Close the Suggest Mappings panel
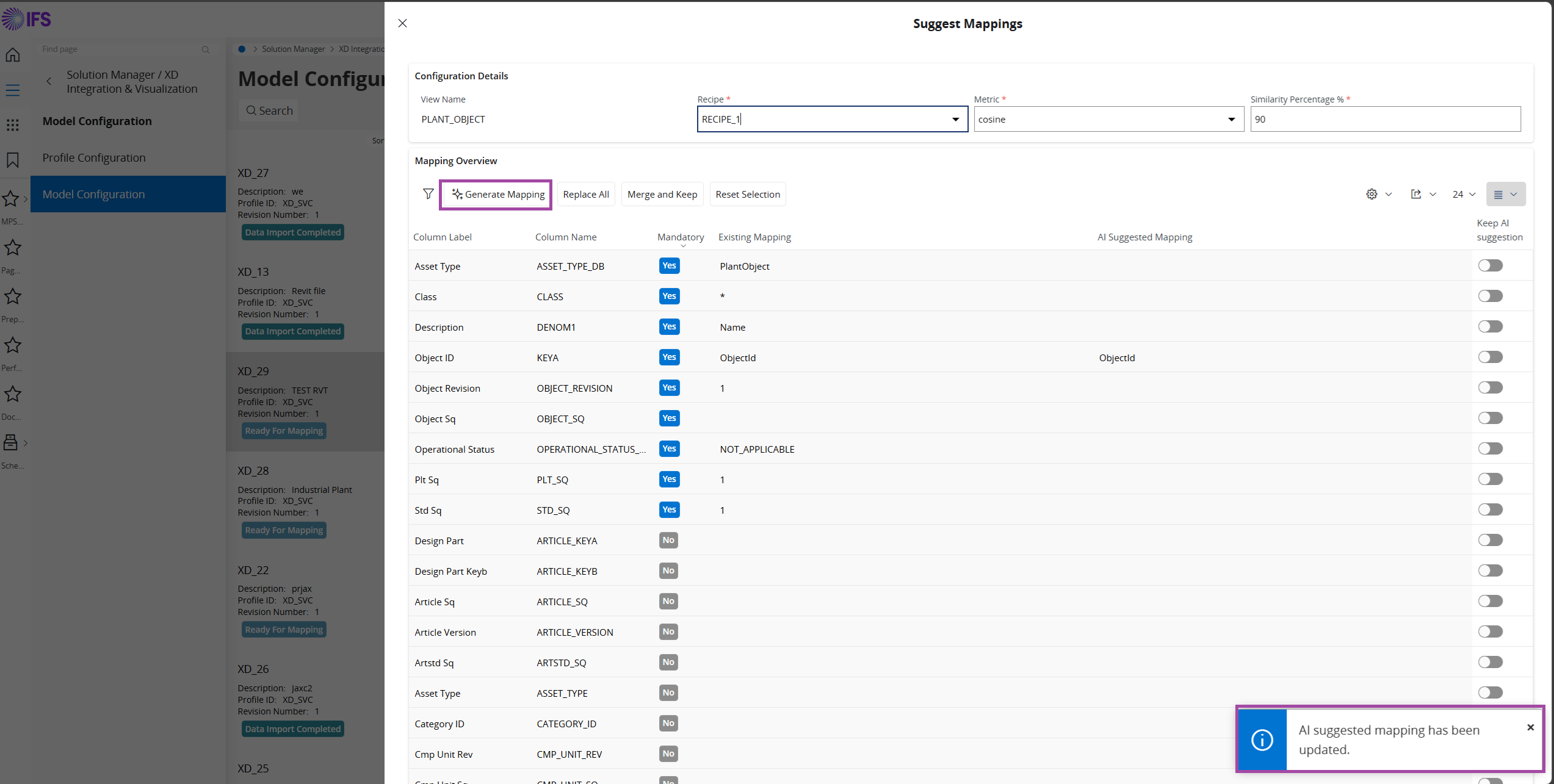The width and height of the screenshot is (1554, 784). 402,23
